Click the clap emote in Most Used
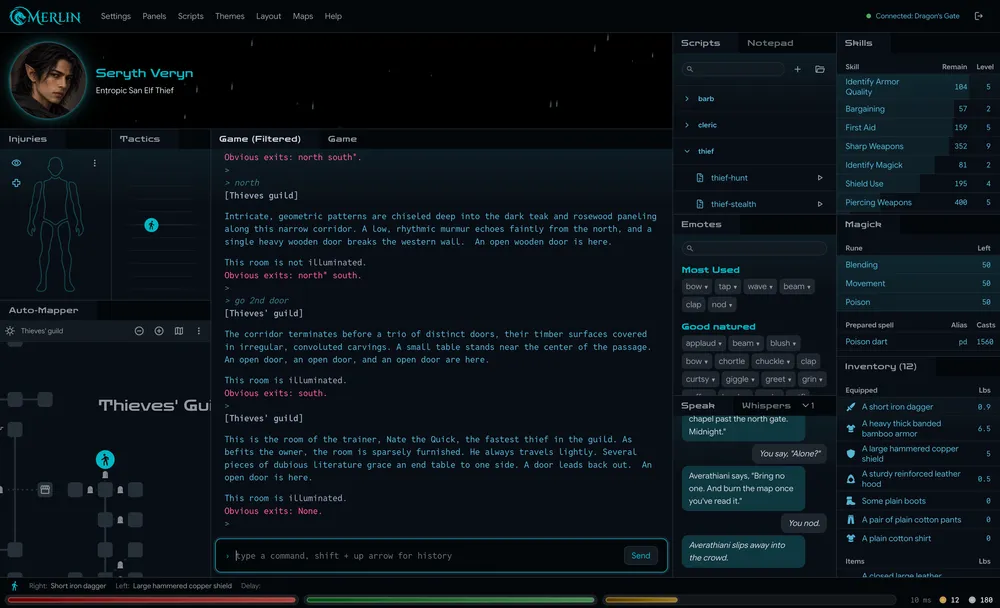The image size is (1000, 608). 693,304
